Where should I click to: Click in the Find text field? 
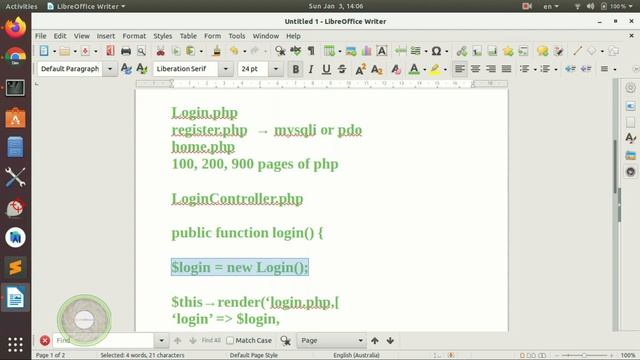coord(104,340)
